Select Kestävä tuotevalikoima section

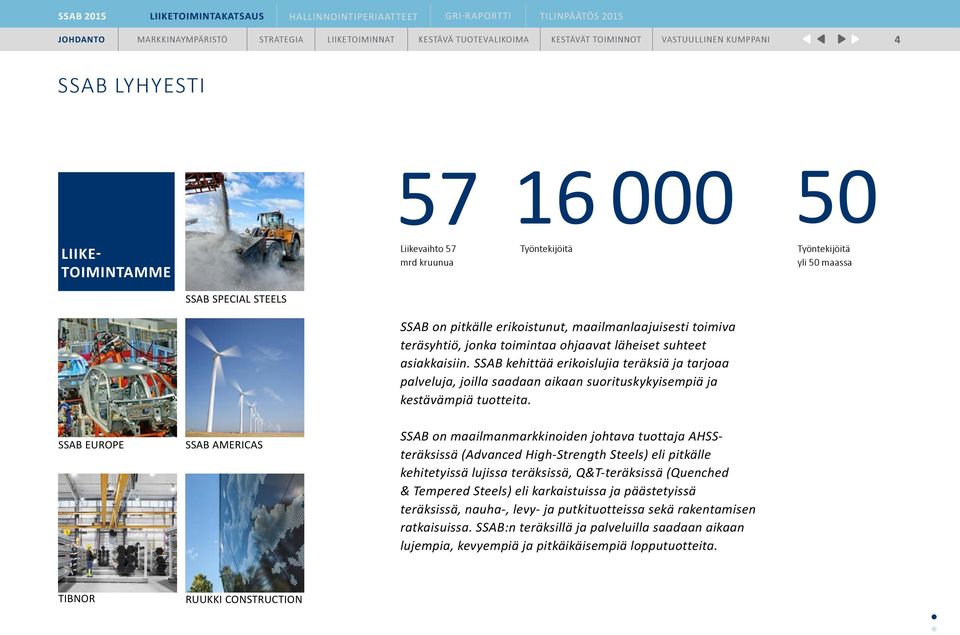tap(473, 39)
